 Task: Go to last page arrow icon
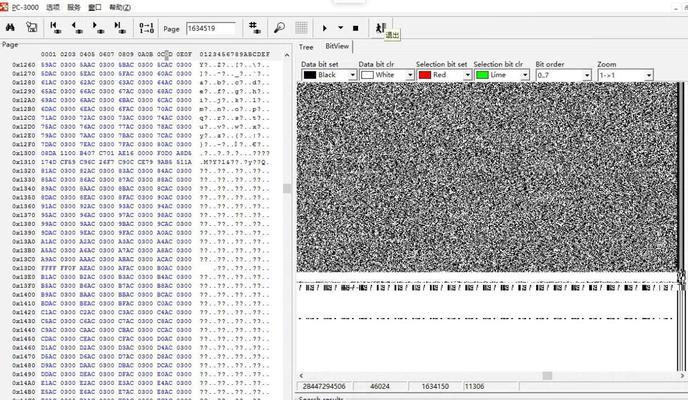point(119,28)
